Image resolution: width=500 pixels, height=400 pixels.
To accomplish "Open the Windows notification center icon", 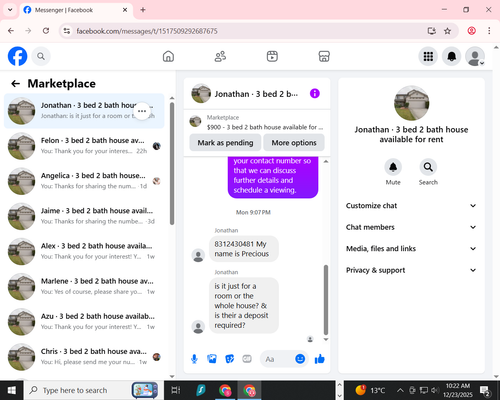I will pos(485,390).
